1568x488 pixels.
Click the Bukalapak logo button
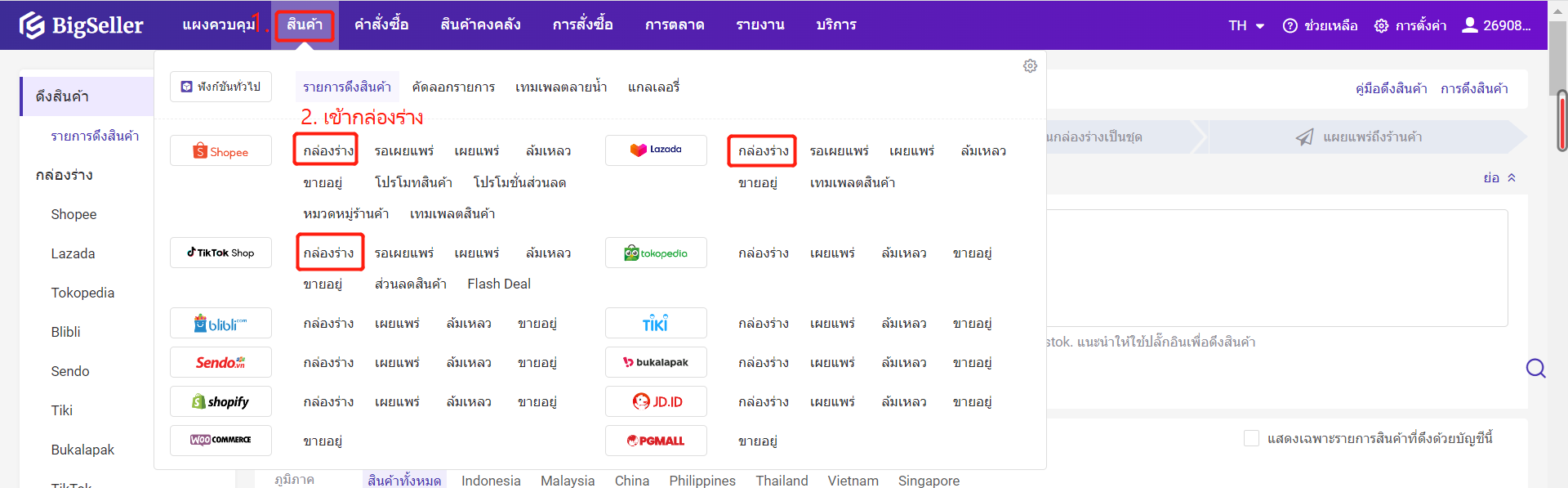tap(656, 362)
